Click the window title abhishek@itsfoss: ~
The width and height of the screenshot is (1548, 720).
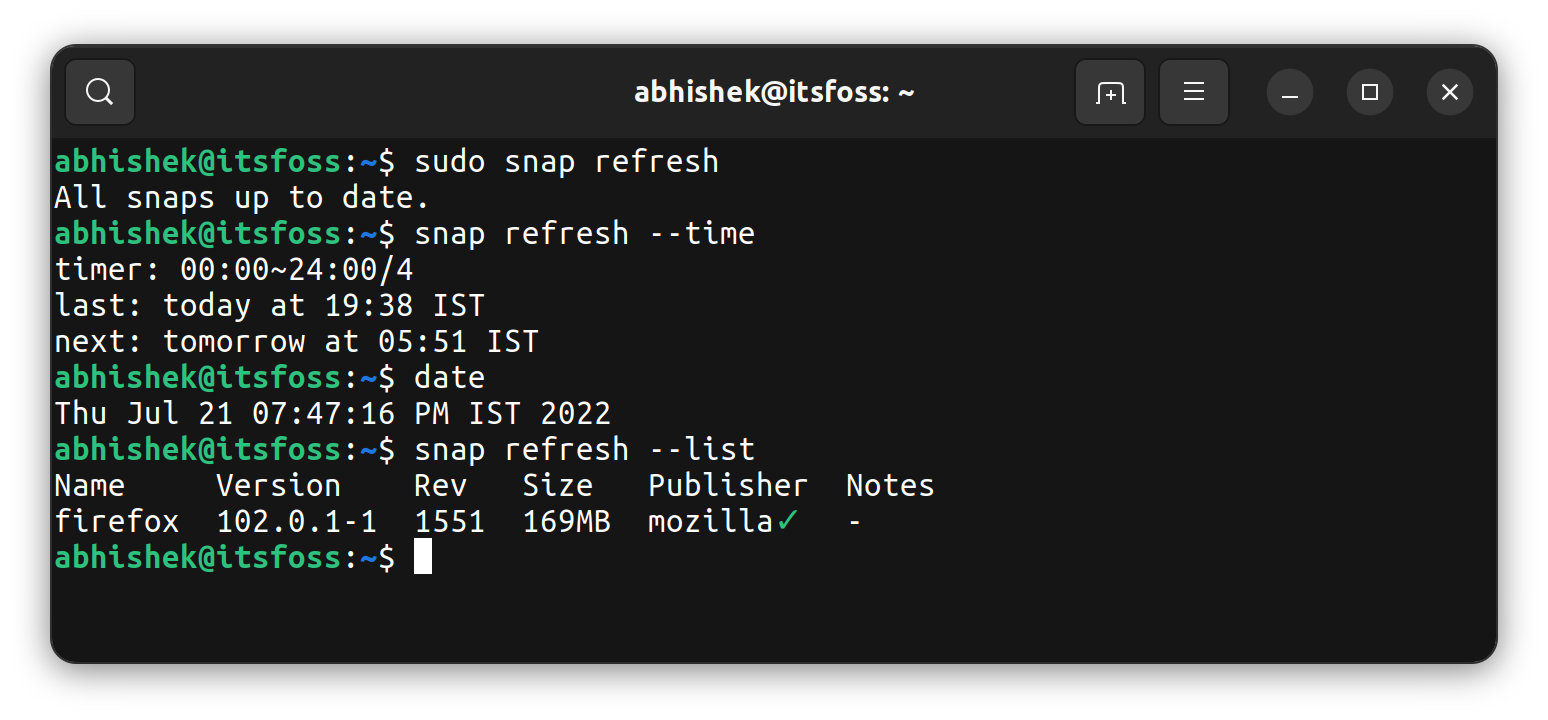coord(774,93)
